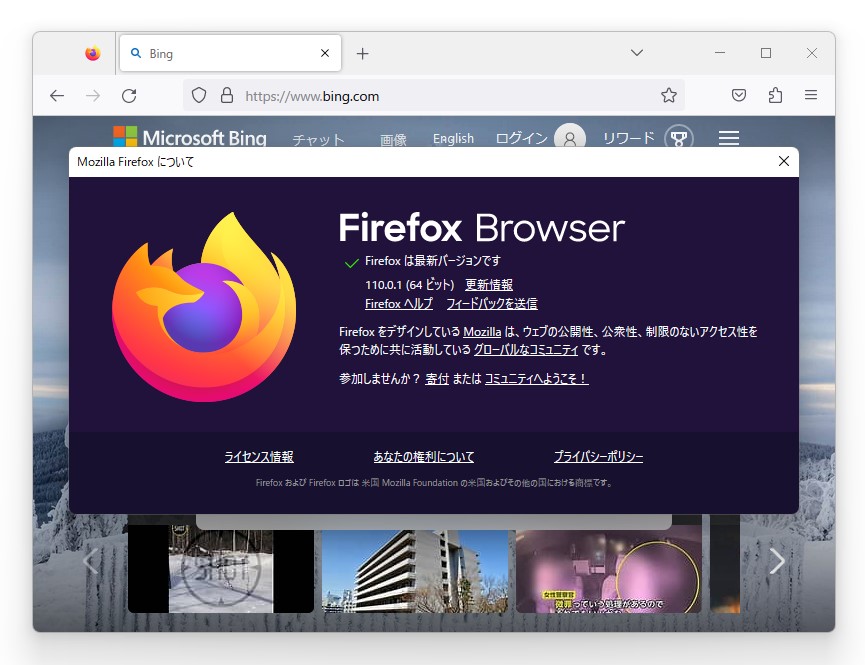Open the Bing hamburger navigation menu
Screen dimensions: 865x665
(x=728, y=139)
